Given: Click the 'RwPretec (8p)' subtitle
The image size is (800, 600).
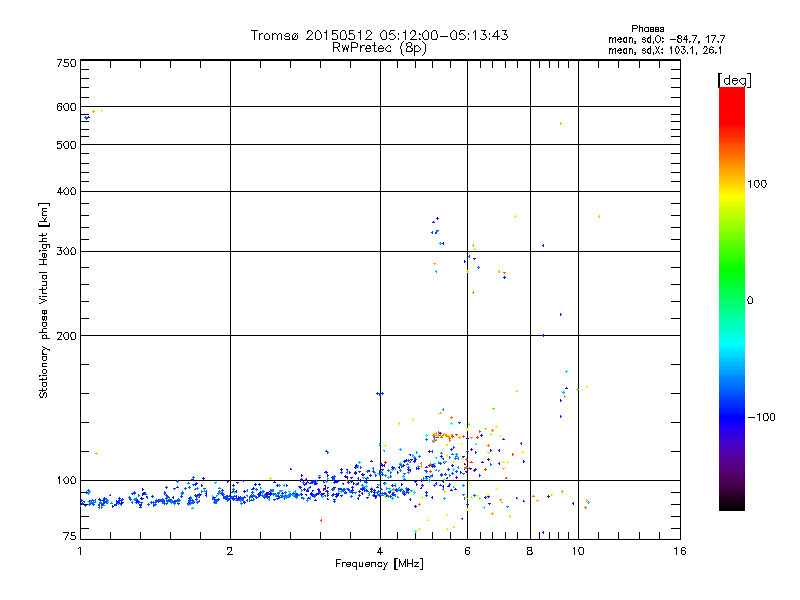Looking at the screenshot, I should pyautogui.click(x=379, y=48).
